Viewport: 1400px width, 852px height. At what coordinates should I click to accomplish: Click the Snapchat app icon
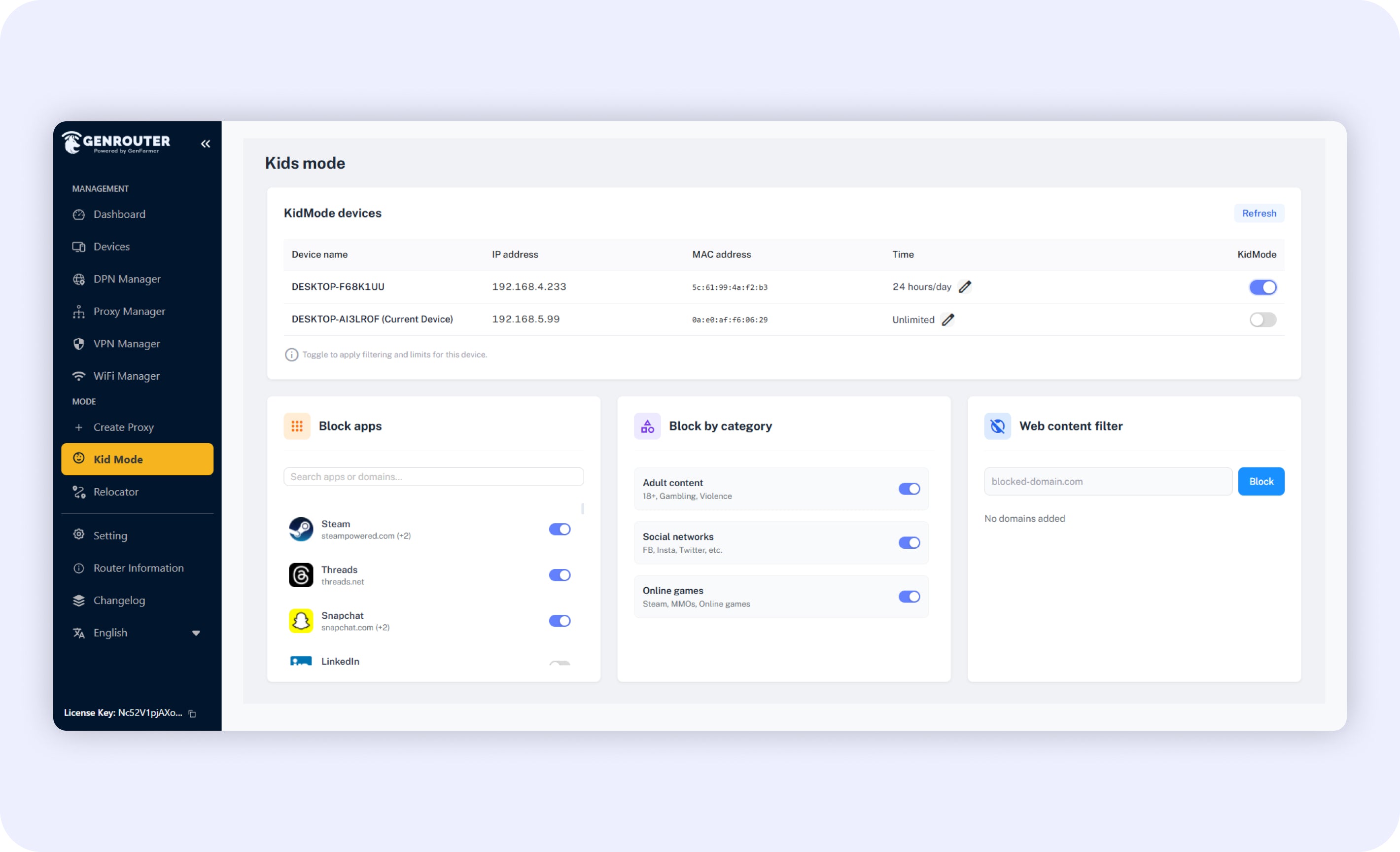point(301,621)
